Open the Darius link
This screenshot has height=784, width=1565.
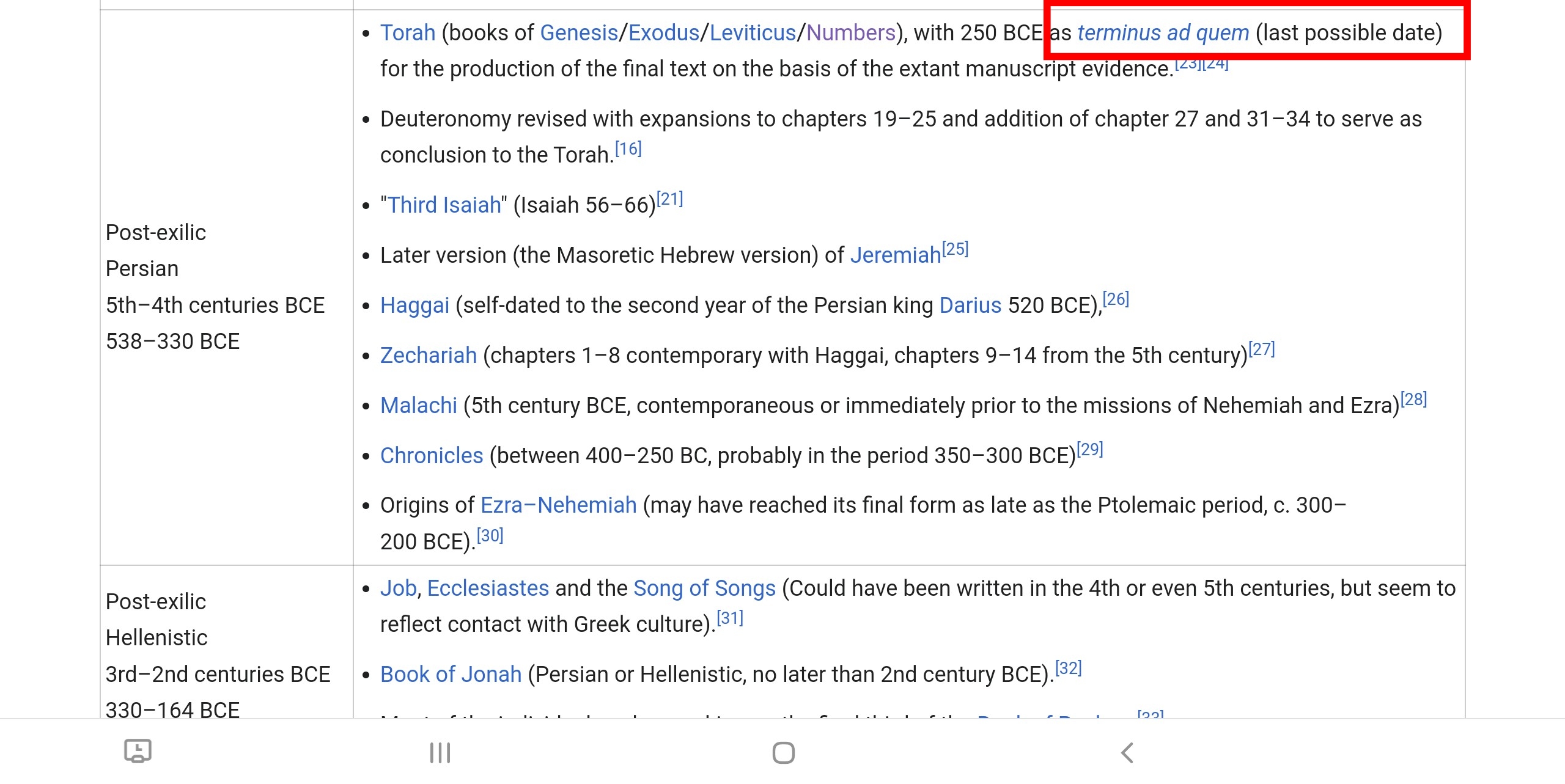pos(970,305)
